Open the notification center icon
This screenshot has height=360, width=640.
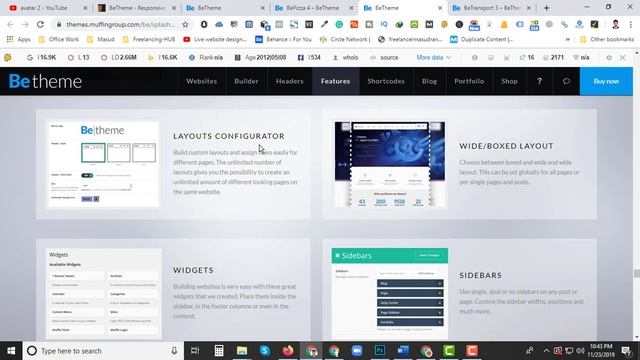click(626, 351)
